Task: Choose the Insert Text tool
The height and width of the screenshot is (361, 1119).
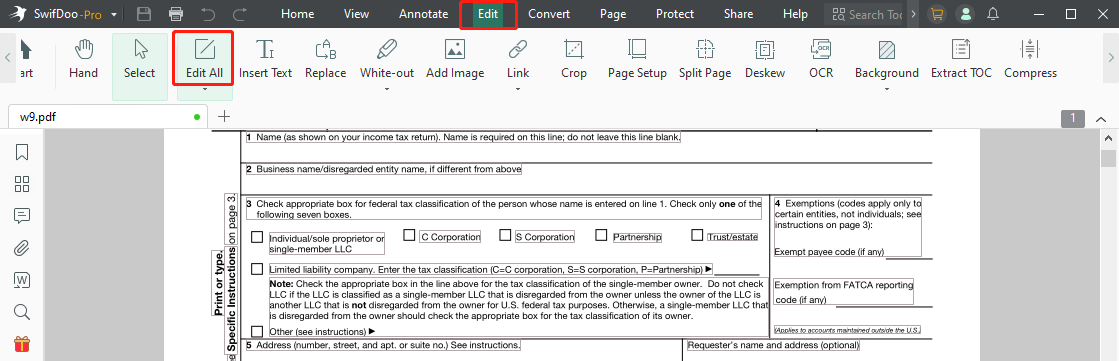Action: tap(265, 59)
